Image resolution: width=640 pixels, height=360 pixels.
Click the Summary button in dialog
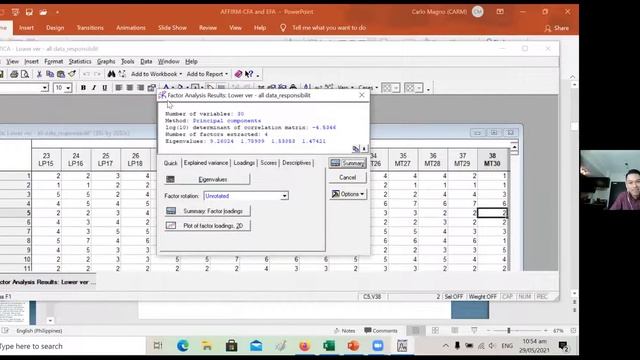348,163
